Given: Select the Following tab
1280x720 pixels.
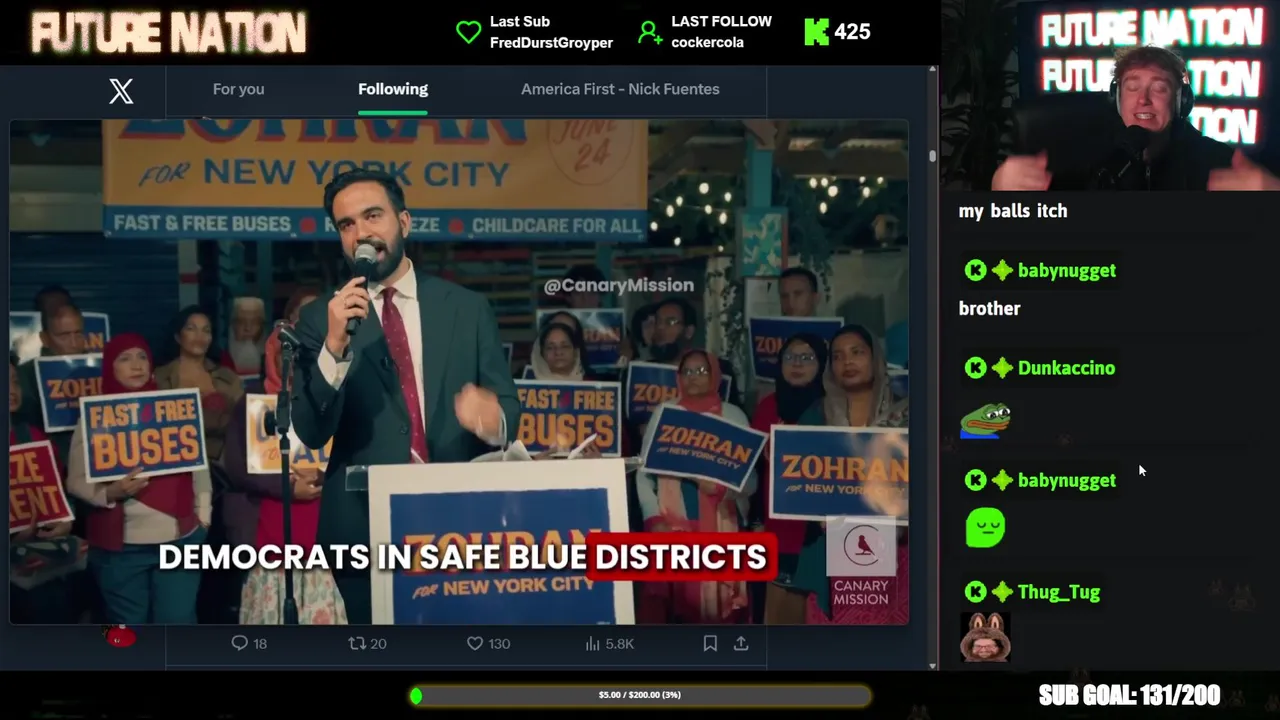Looking at the screenshot, I should [393, 89].
